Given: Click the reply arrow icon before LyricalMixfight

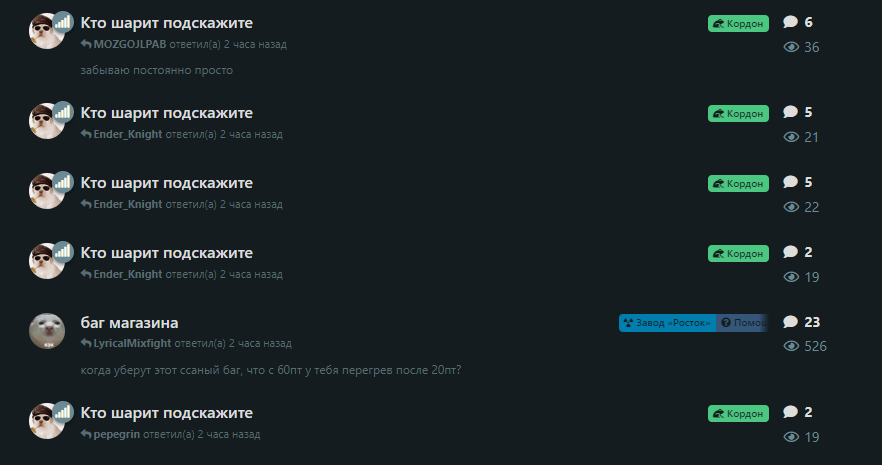Looking at the screenshot, I should [x=86, y=343].
